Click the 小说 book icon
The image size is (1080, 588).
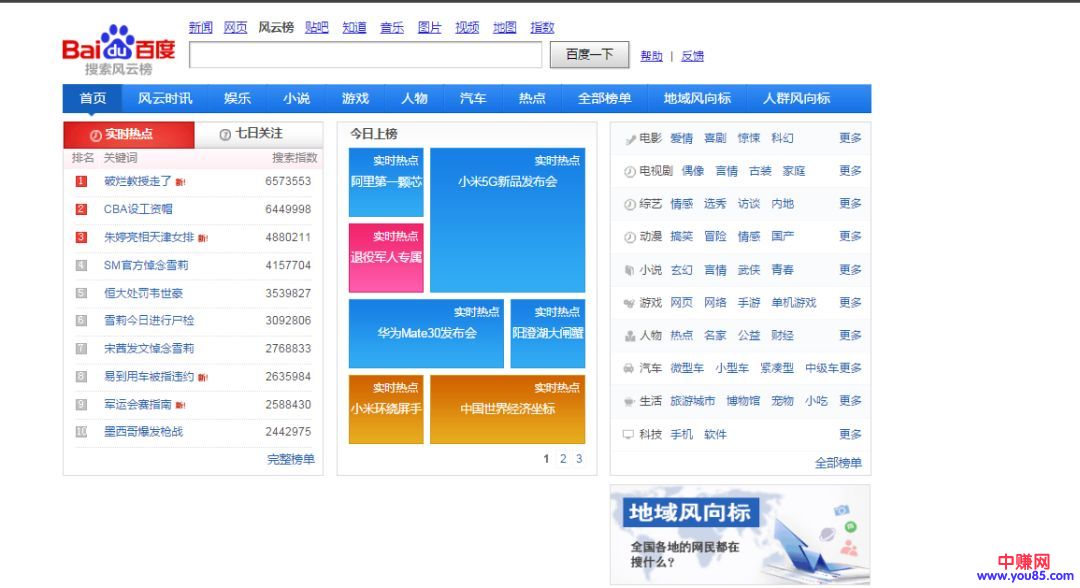click(629, 270)
